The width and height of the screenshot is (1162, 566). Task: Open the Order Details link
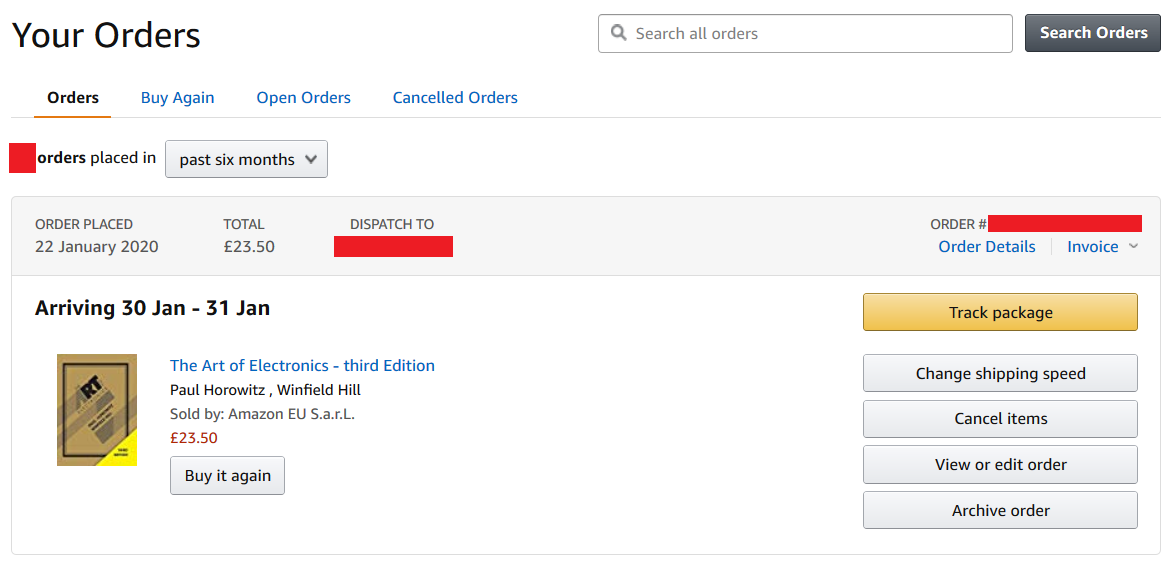click(x=986, y=247)
